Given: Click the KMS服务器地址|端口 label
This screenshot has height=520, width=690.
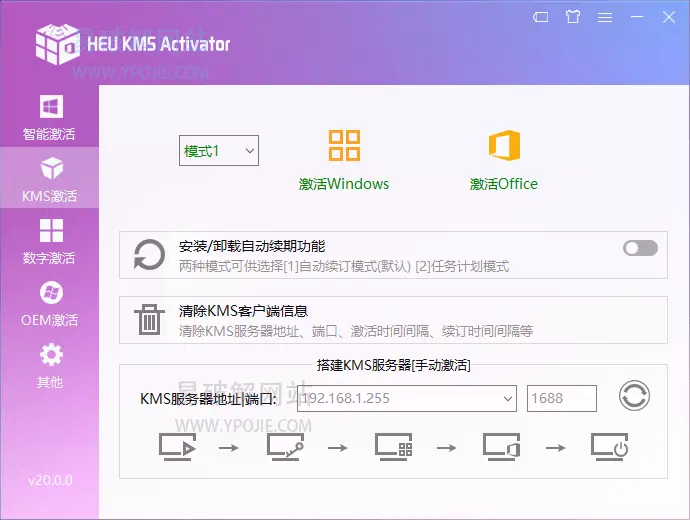Looking at the screenshot, I should coord(208,399).
